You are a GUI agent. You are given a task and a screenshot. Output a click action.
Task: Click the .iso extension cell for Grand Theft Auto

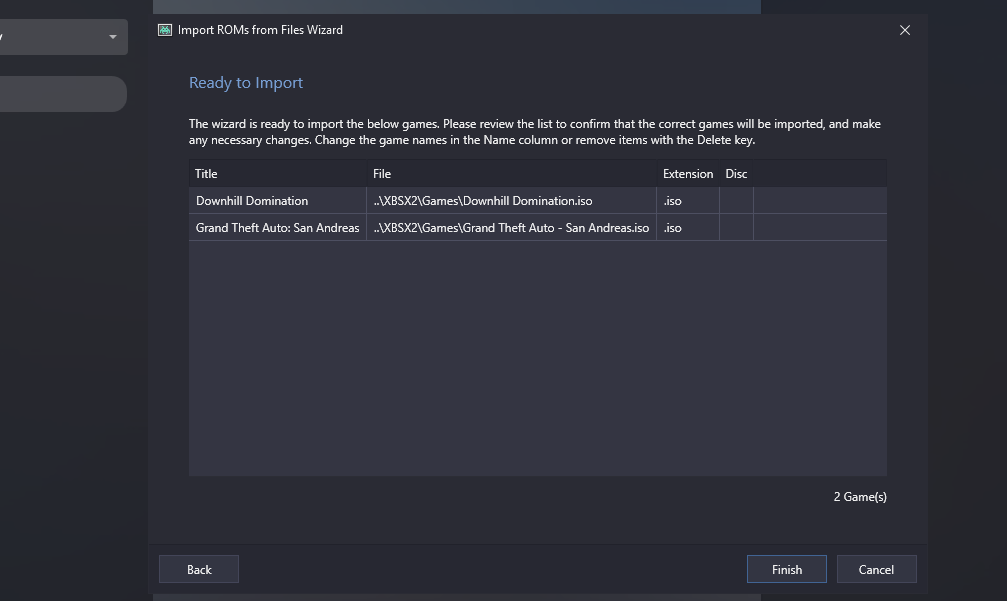click(x=688, y=227)
